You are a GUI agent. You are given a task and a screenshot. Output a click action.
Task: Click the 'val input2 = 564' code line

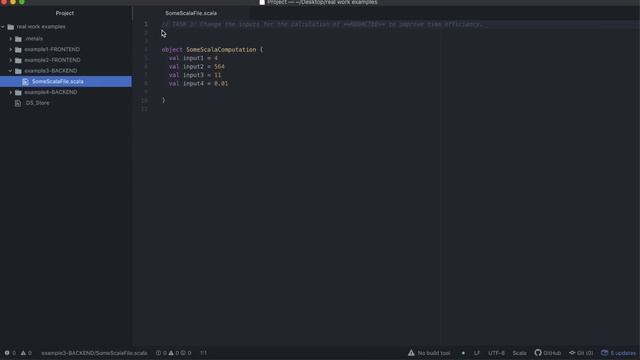[196, 67]
